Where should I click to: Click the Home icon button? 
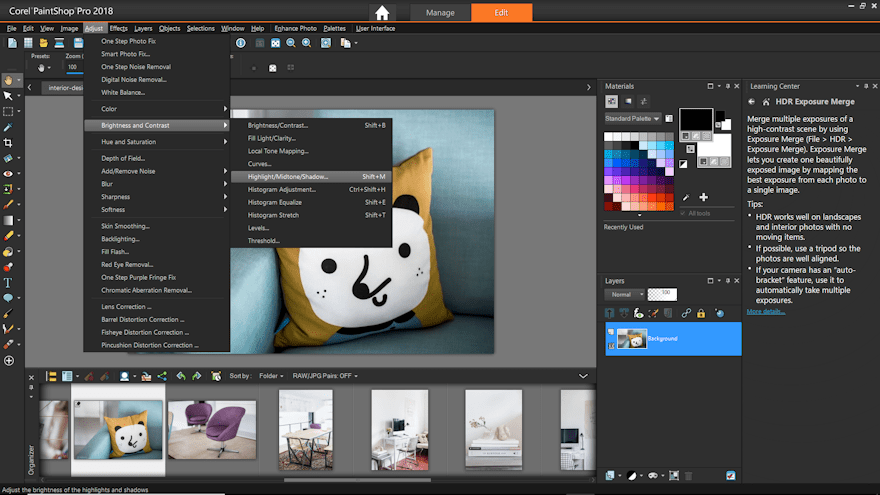click(382, 13)
